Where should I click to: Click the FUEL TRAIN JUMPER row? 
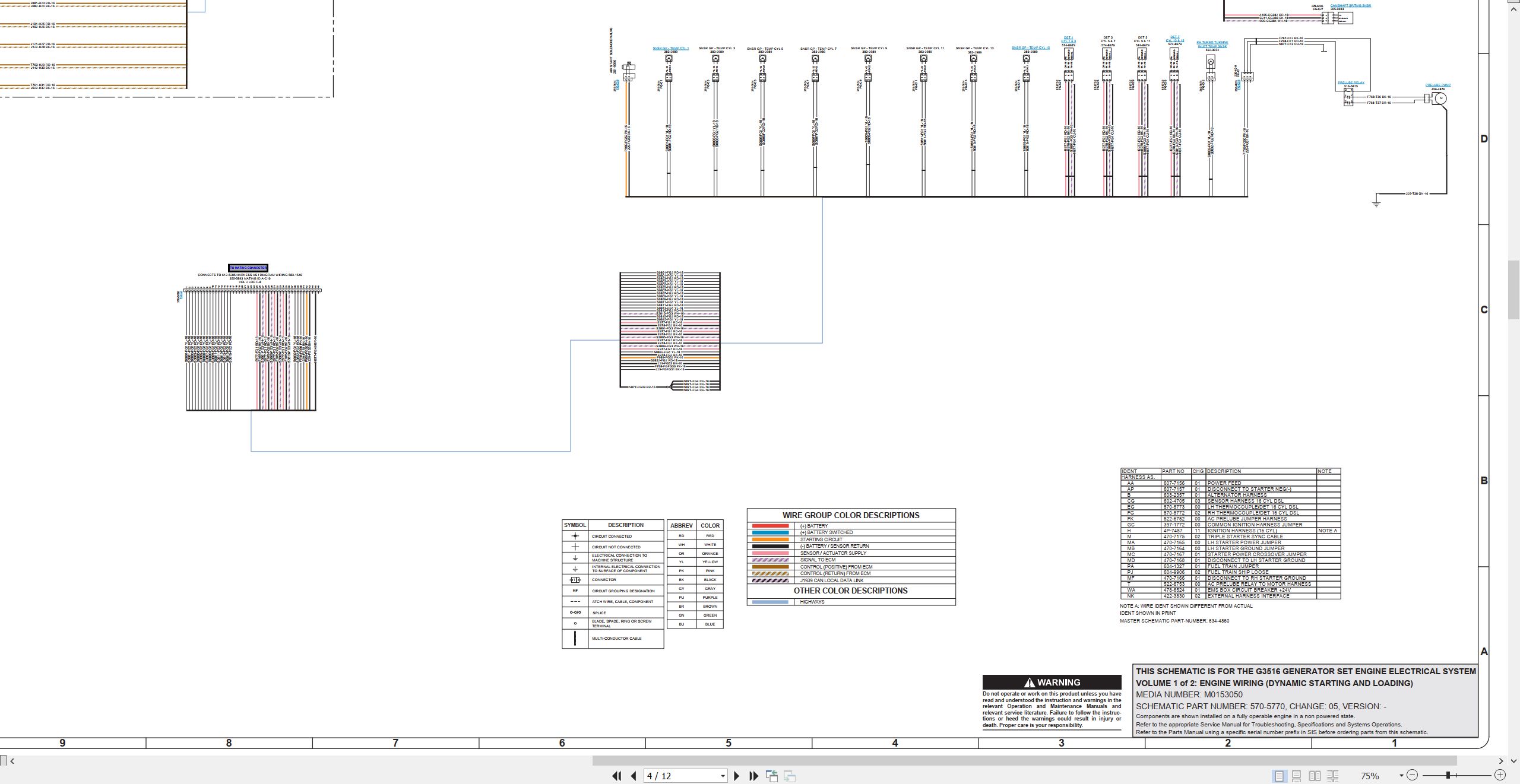pyautogui.click(x=1230, y=566)
